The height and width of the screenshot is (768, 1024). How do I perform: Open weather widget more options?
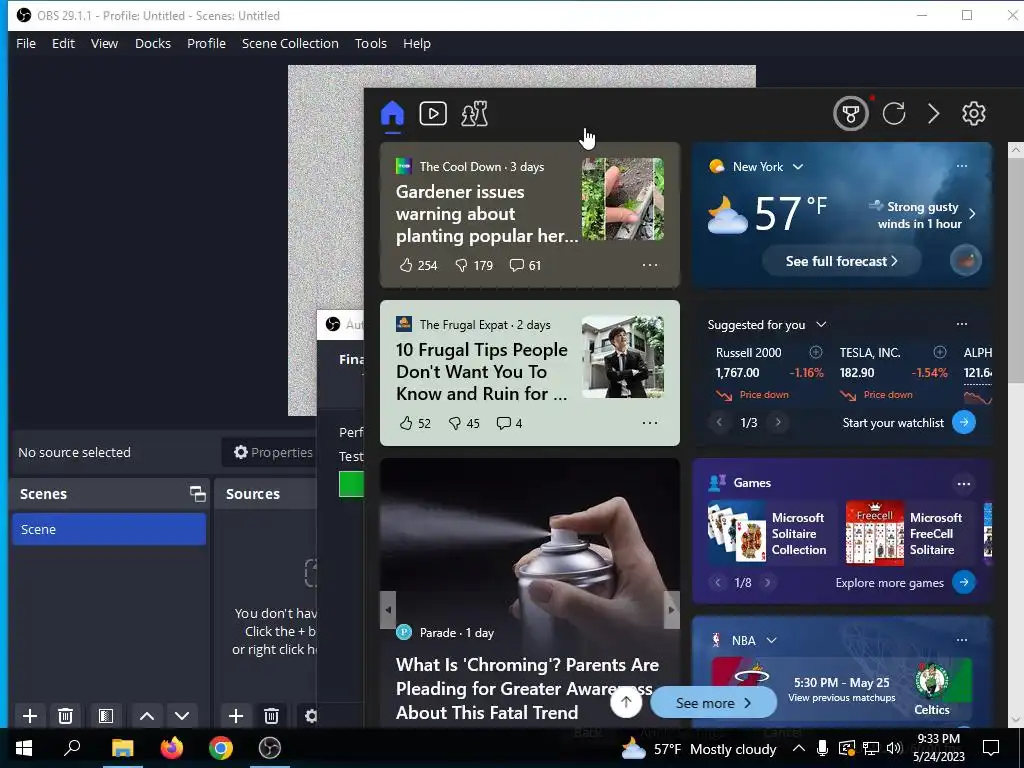coord(962,166)
